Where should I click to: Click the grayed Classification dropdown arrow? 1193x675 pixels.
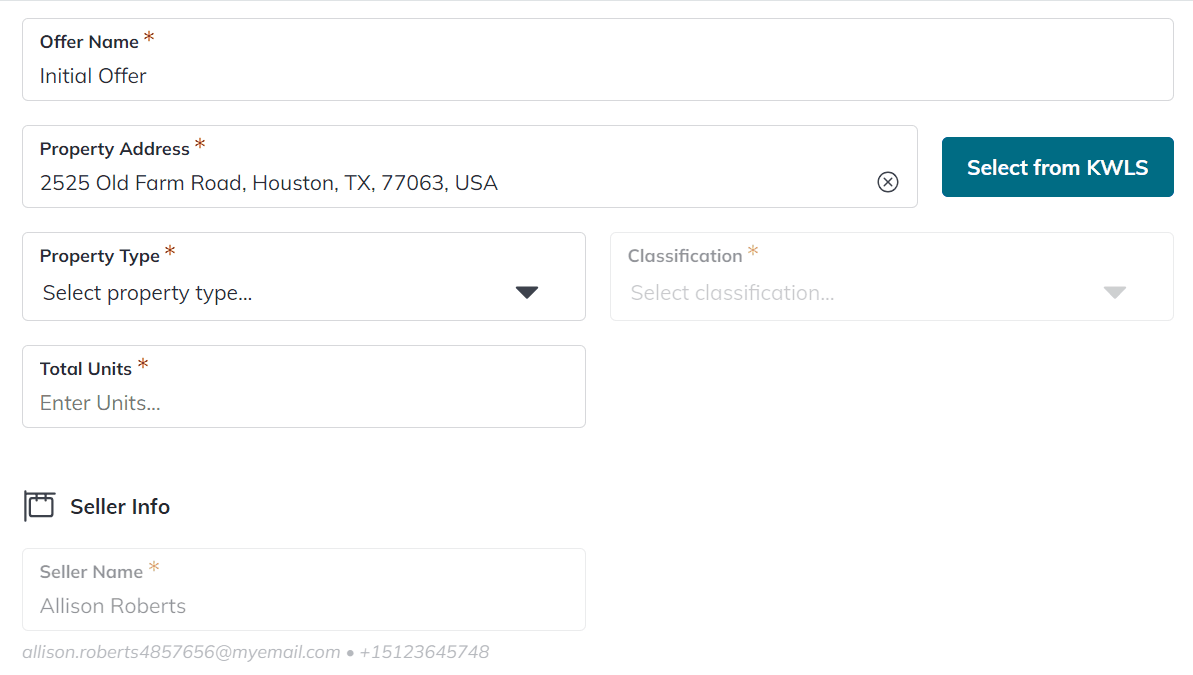pos(1114,292)
